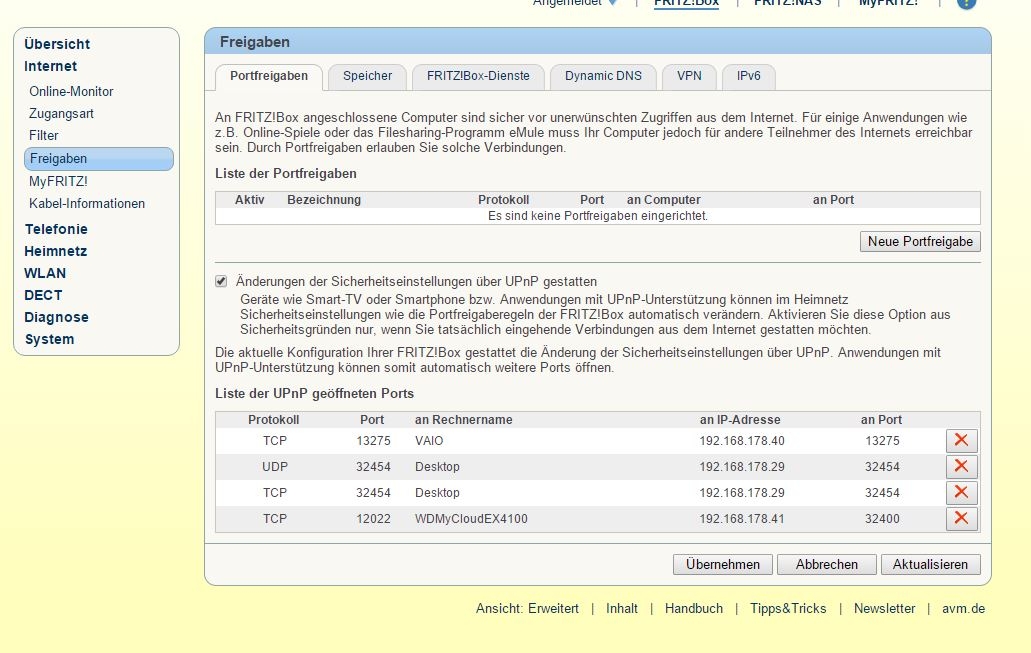1031x653 pixels.
Task: Refresh the list with Aktualisieren
Action: coord(930,564)
